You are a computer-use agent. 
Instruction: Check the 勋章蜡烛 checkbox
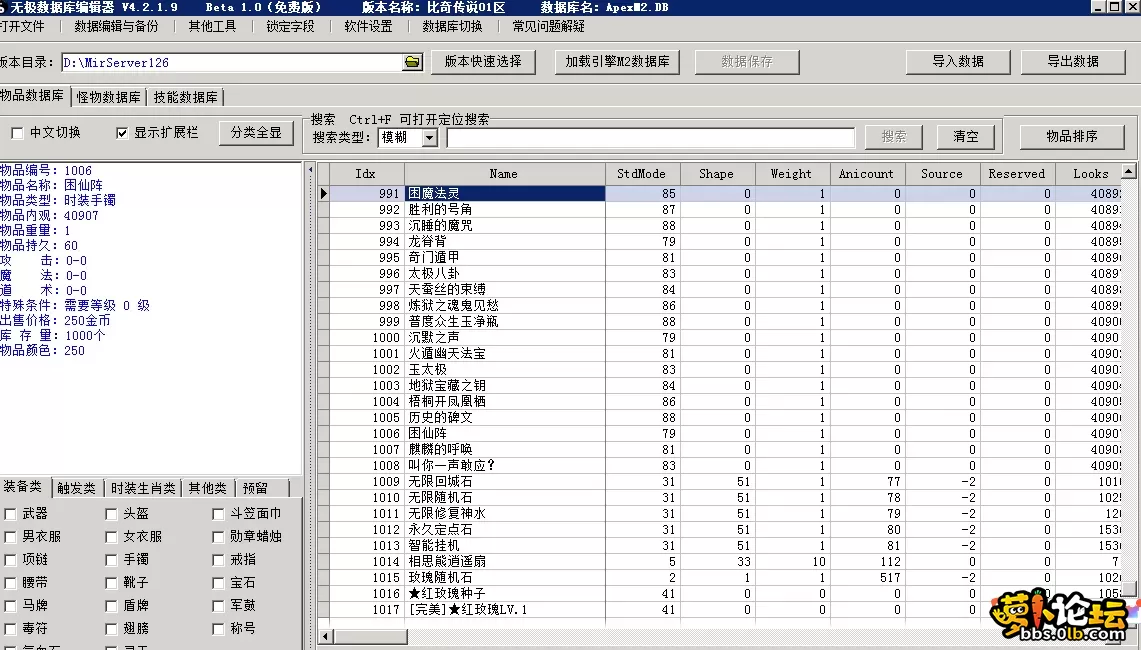(x=218, y=537)
